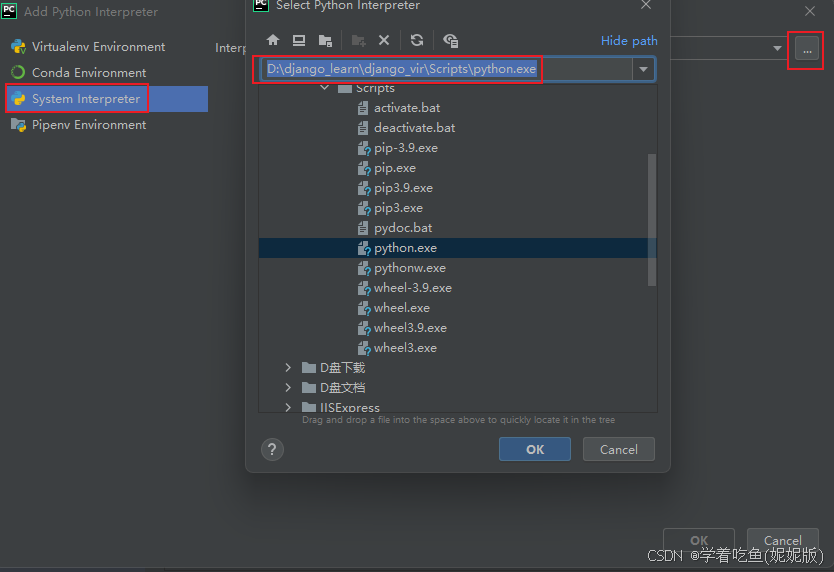Click Cancel in Select Python Interpreter dialog
The height and width of the screenshot is (572, 834).
point(619,450)
